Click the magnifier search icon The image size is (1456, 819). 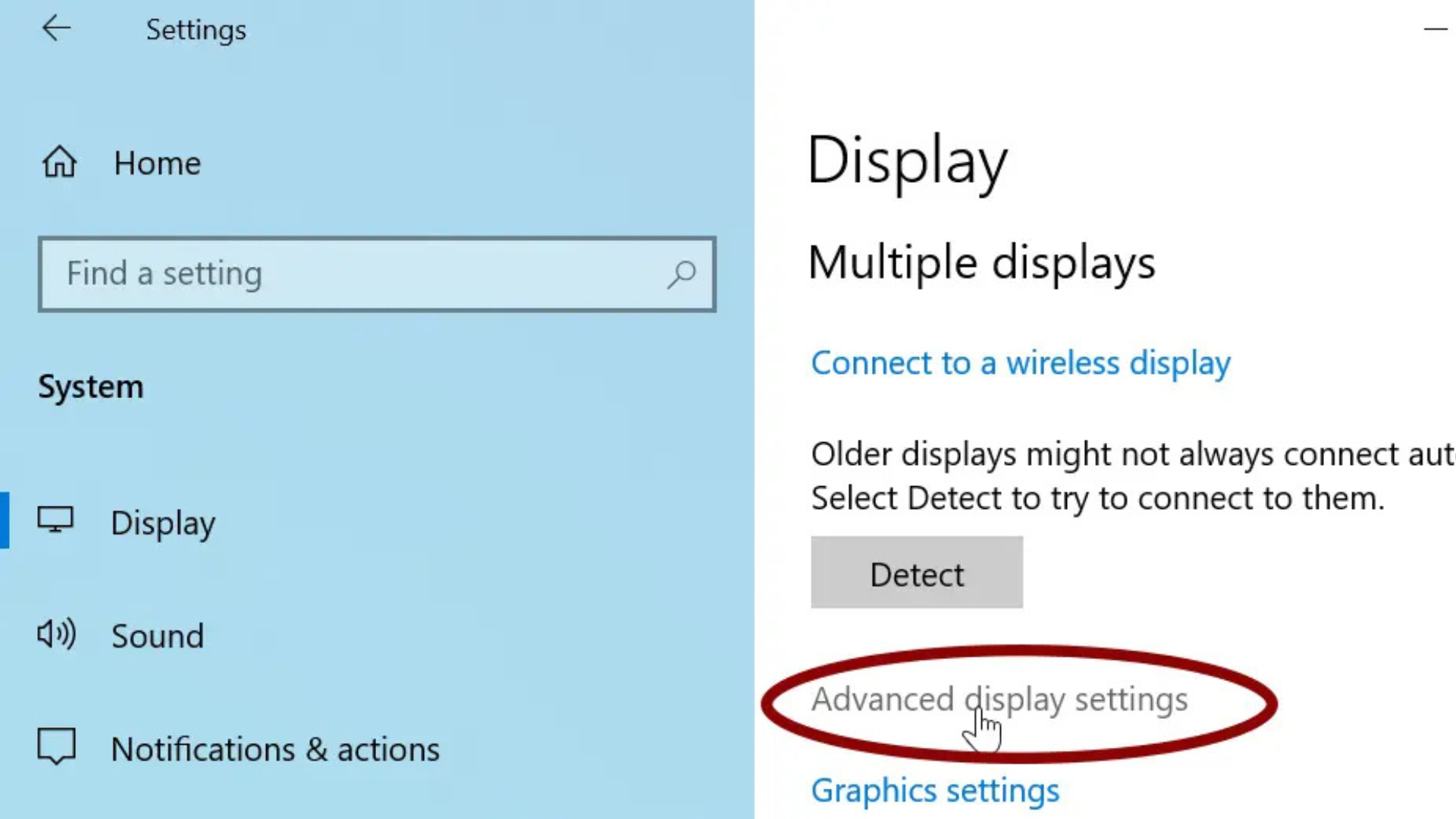[682, 274]
